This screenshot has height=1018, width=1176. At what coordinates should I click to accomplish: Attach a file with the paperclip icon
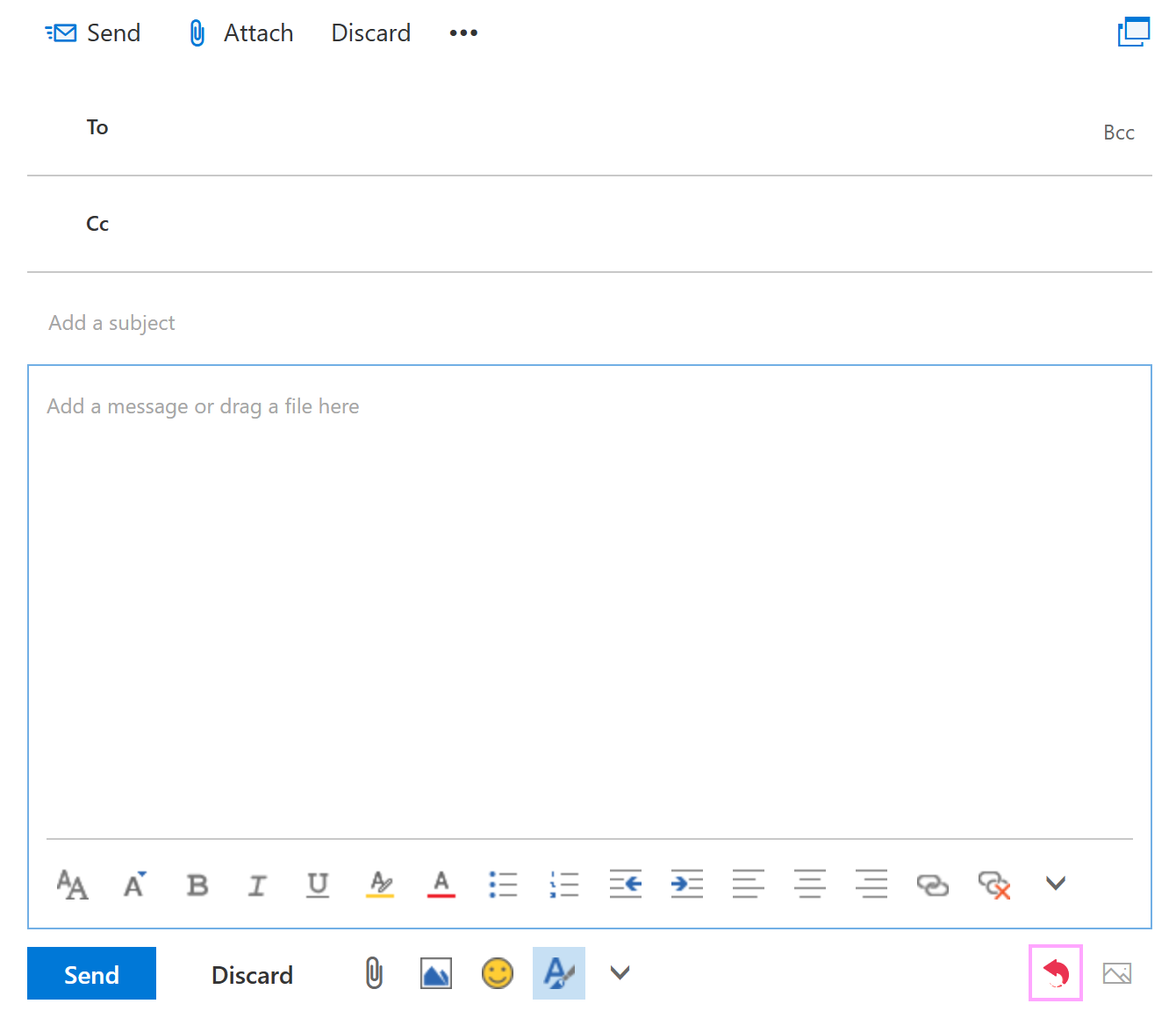coord(373,973)
